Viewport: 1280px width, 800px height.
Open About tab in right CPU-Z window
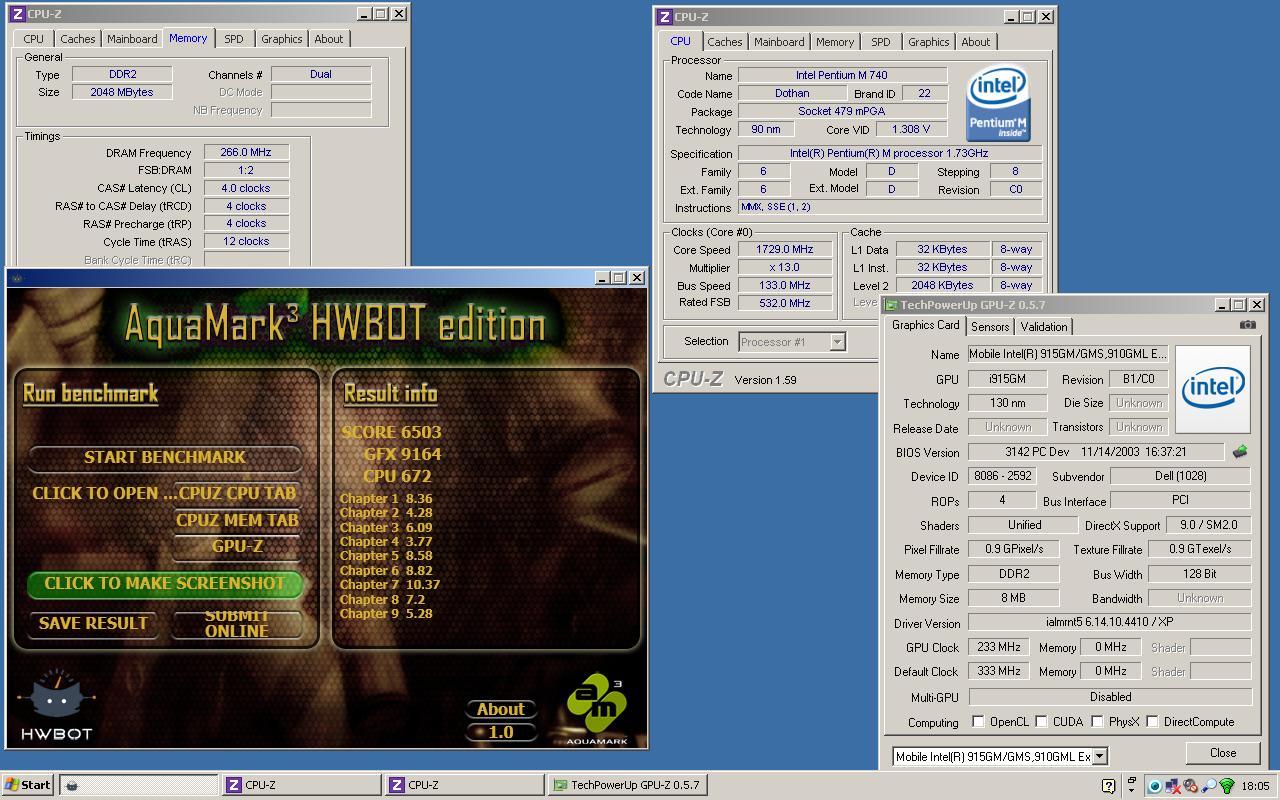point(975,42)
